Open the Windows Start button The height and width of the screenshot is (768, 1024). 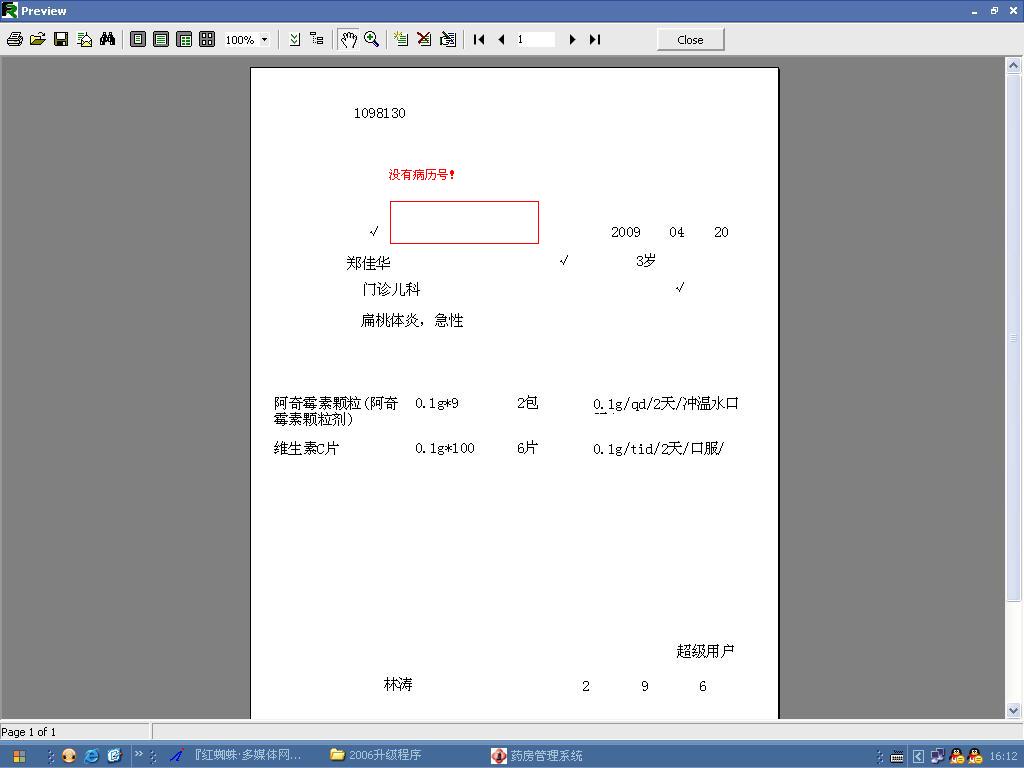coord(19,756)
